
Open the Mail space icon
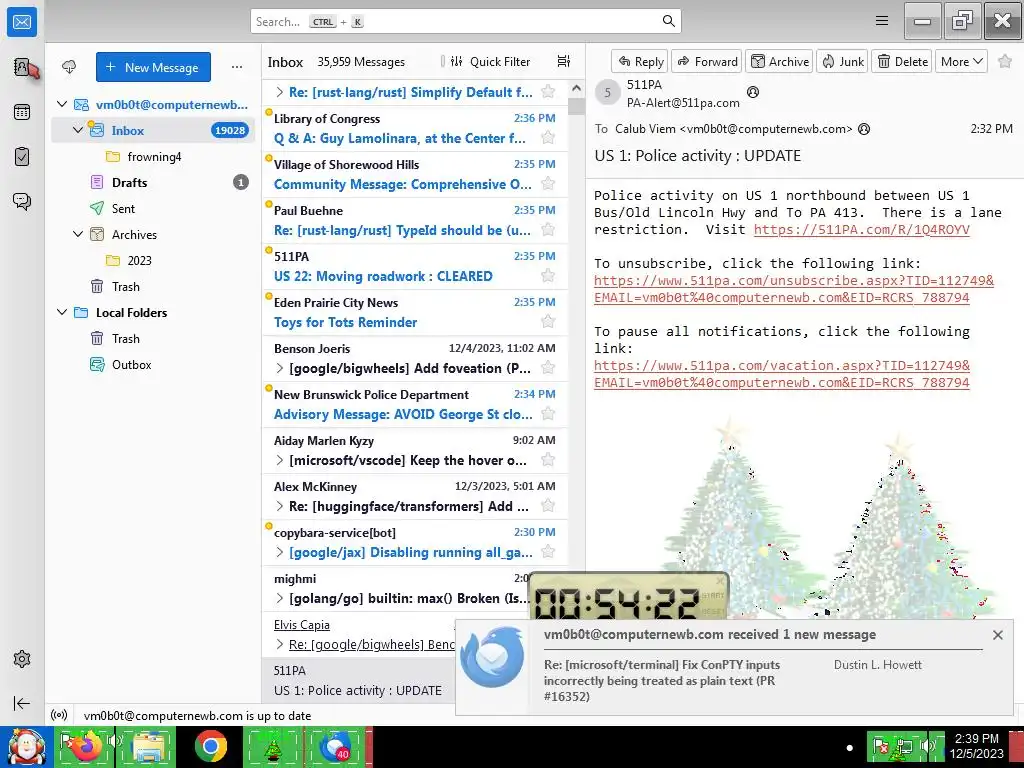(x=22, y=22)
